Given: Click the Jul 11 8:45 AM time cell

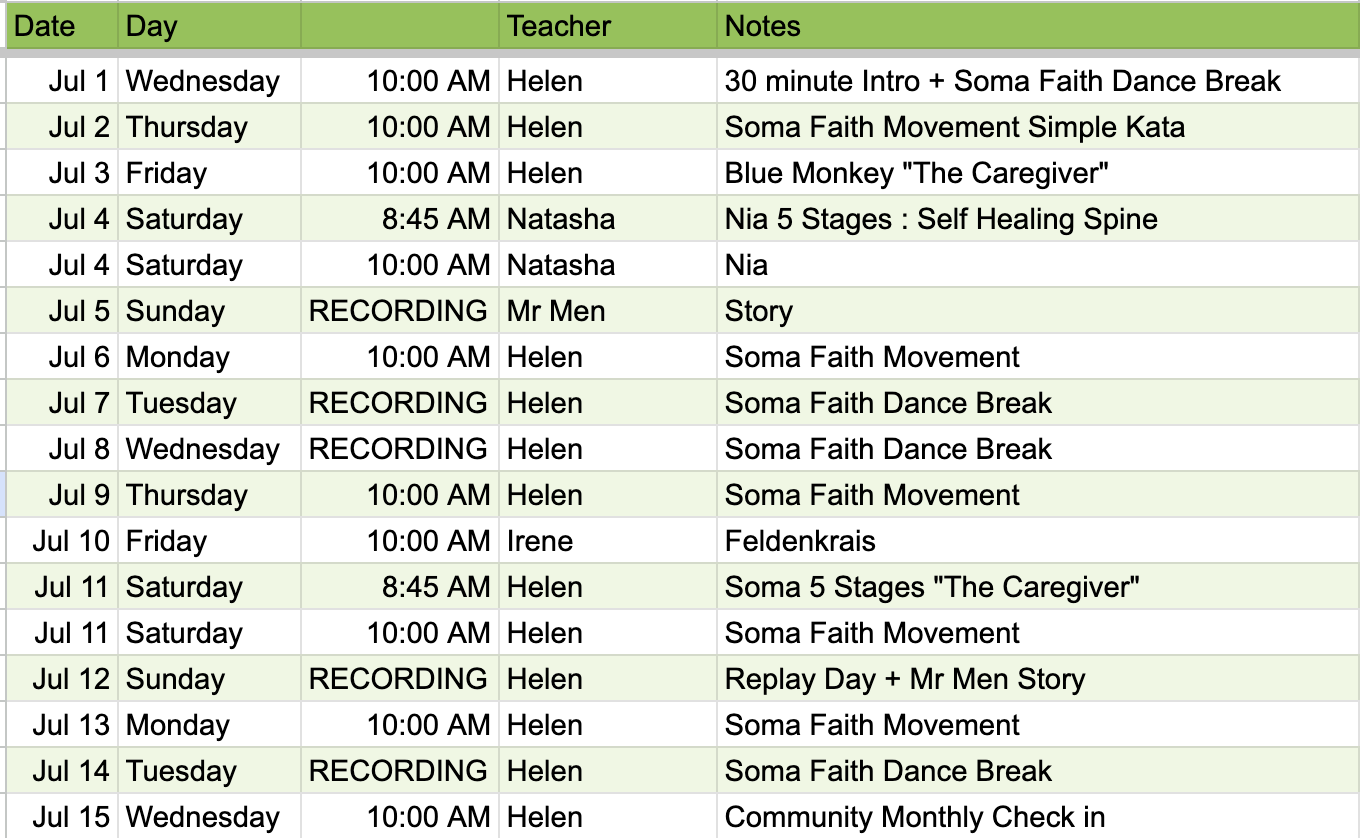Looking at the screenshot, I should point(400,587).
